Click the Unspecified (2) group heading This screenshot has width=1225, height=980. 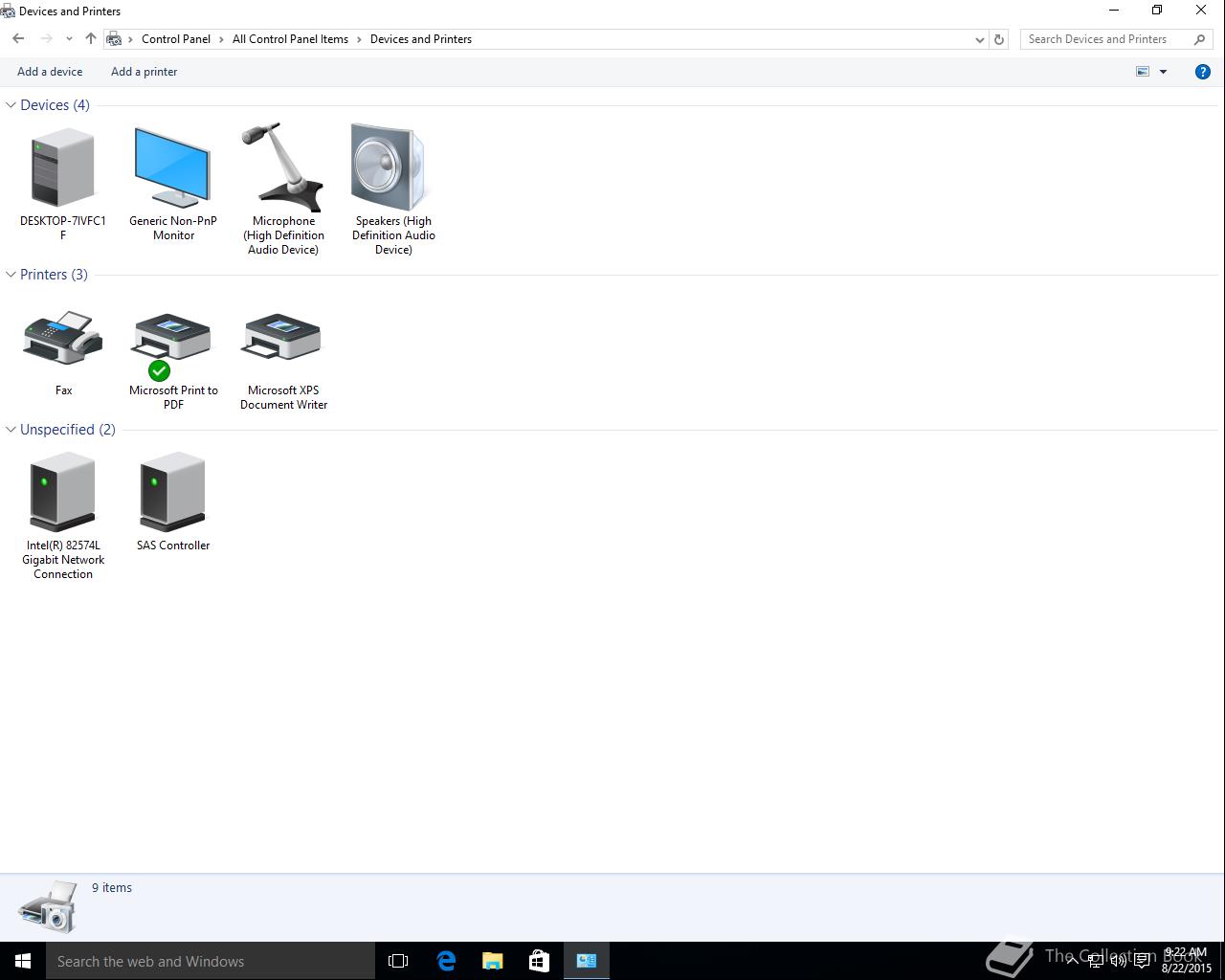tap(68, 430)
